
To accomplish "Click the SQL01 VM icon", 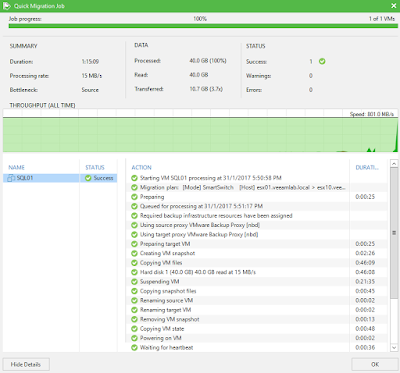I will pyautogui.click(x=11, y=178).
